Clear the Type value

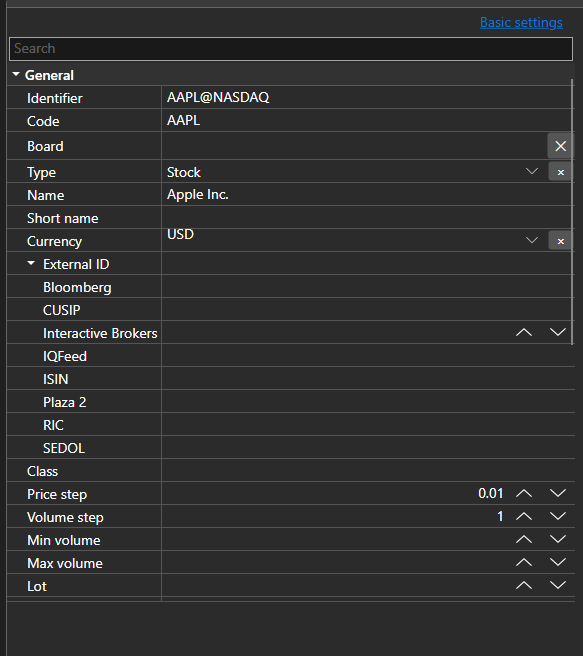coord(560,172)
